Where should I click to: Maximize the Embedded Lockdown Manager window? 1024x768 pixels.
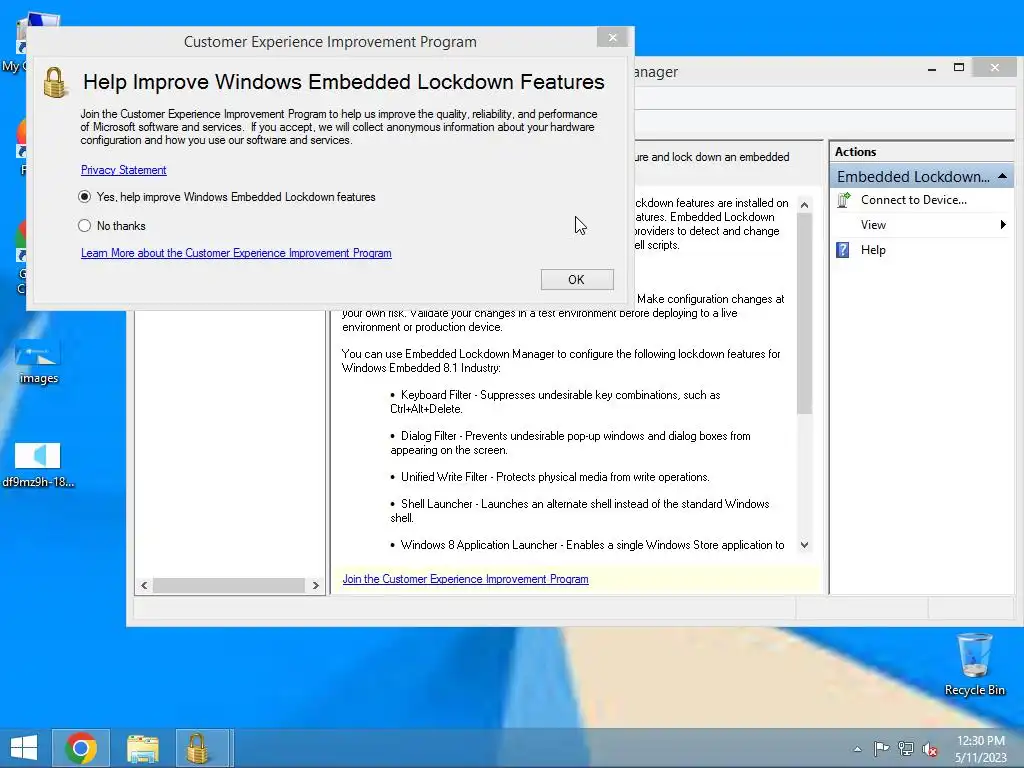pyautogui.click(x=959, y=67)
